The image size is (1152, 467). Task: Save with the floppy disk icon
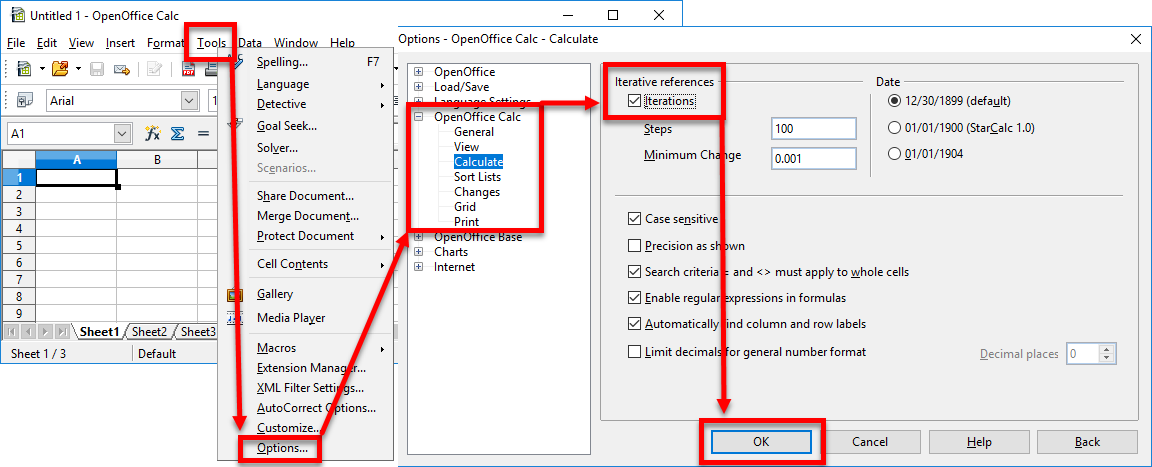pos(97,69)
